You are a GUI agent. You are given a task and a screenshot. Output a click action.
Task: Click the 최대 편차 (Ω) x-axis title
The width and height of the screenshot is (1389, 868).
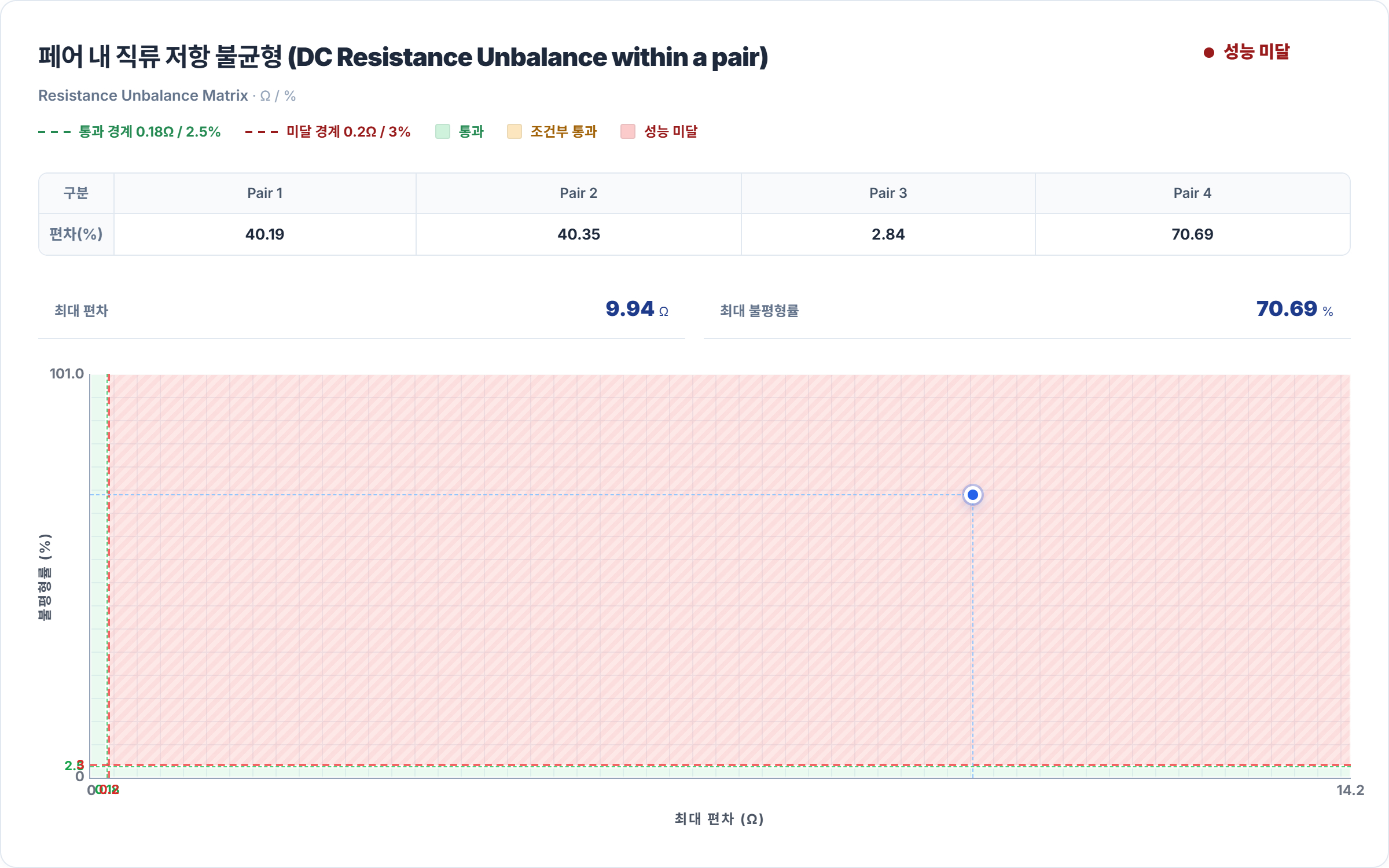pyautogui.click(x=719, y=819)
